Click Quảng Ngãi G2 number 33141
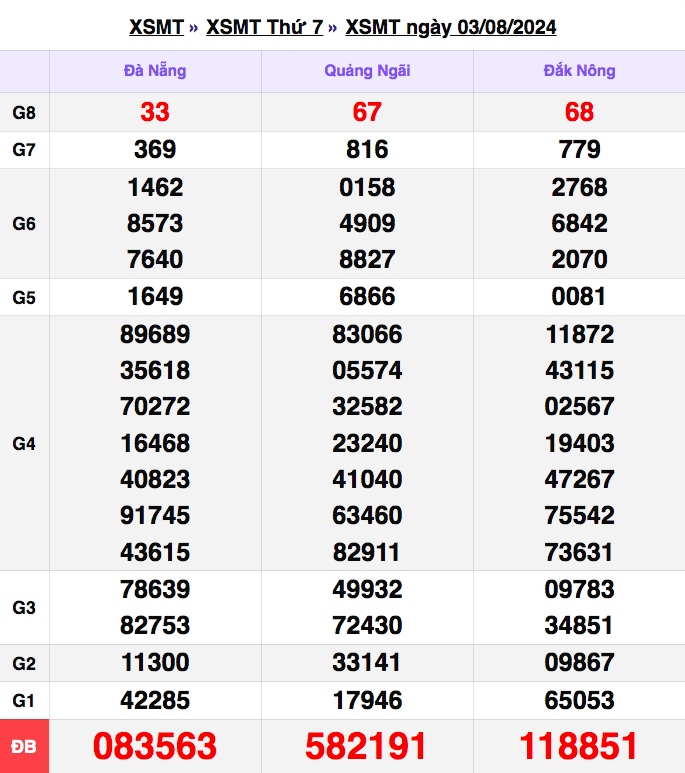The image size is (685, 773). point(367,663)
